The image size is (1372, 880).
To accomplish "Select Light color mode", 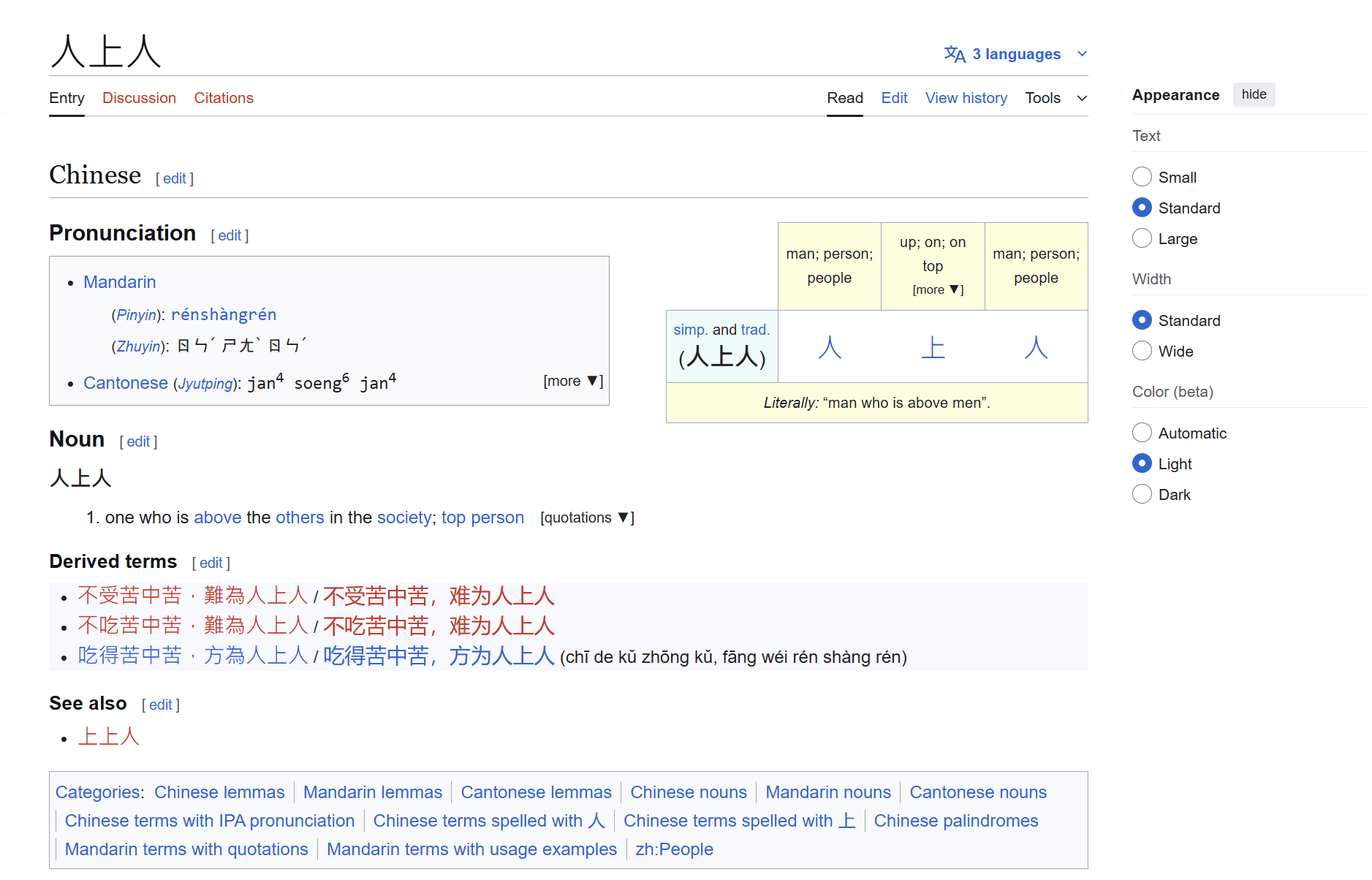I will (1142, 463).
